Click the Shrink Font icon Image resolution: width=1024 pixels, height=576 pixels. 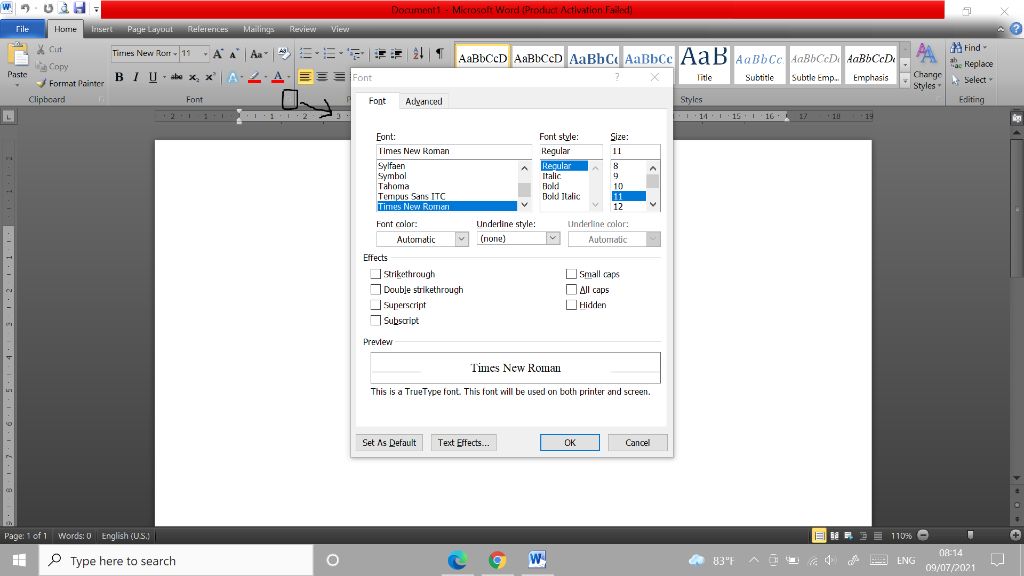point(234,54)
